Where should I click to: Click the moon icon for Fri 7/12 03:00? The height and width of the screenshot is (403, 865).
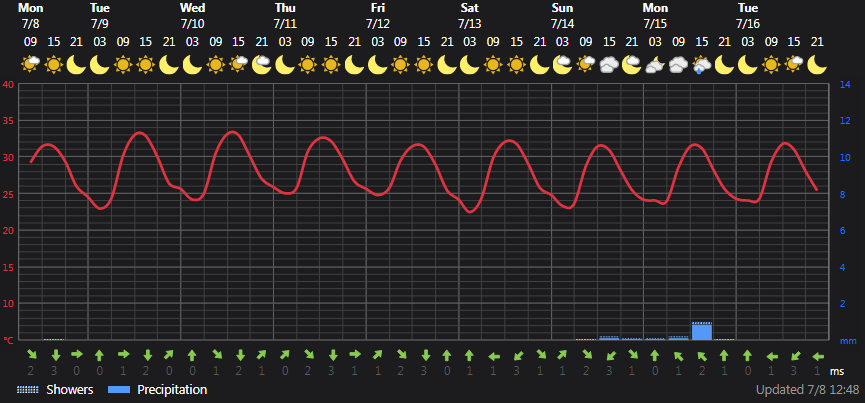pyautogui.click(x=377, y=65)
